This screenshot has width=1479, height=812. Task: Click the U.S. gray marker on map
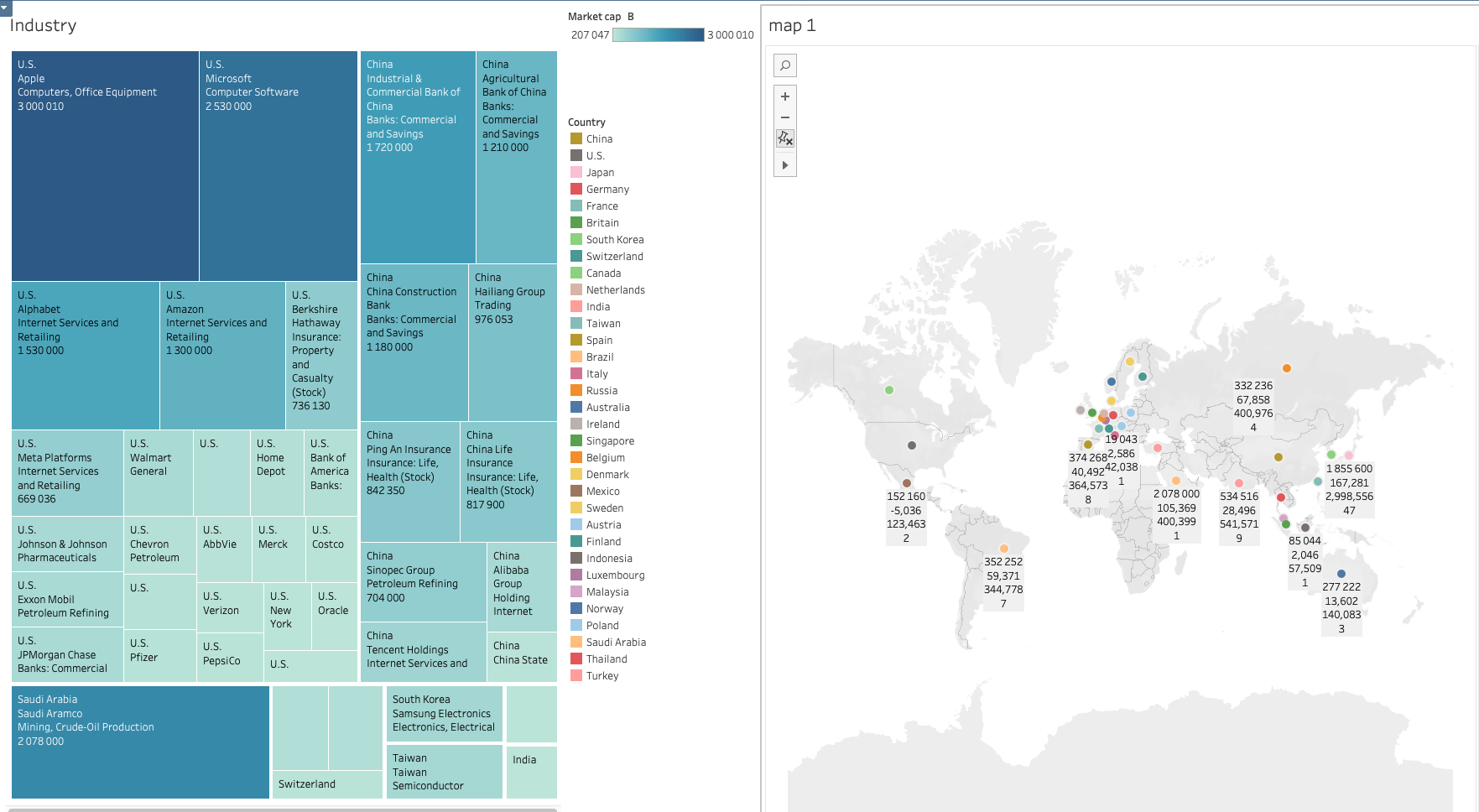pyautogui.click(x=912, y=445)
